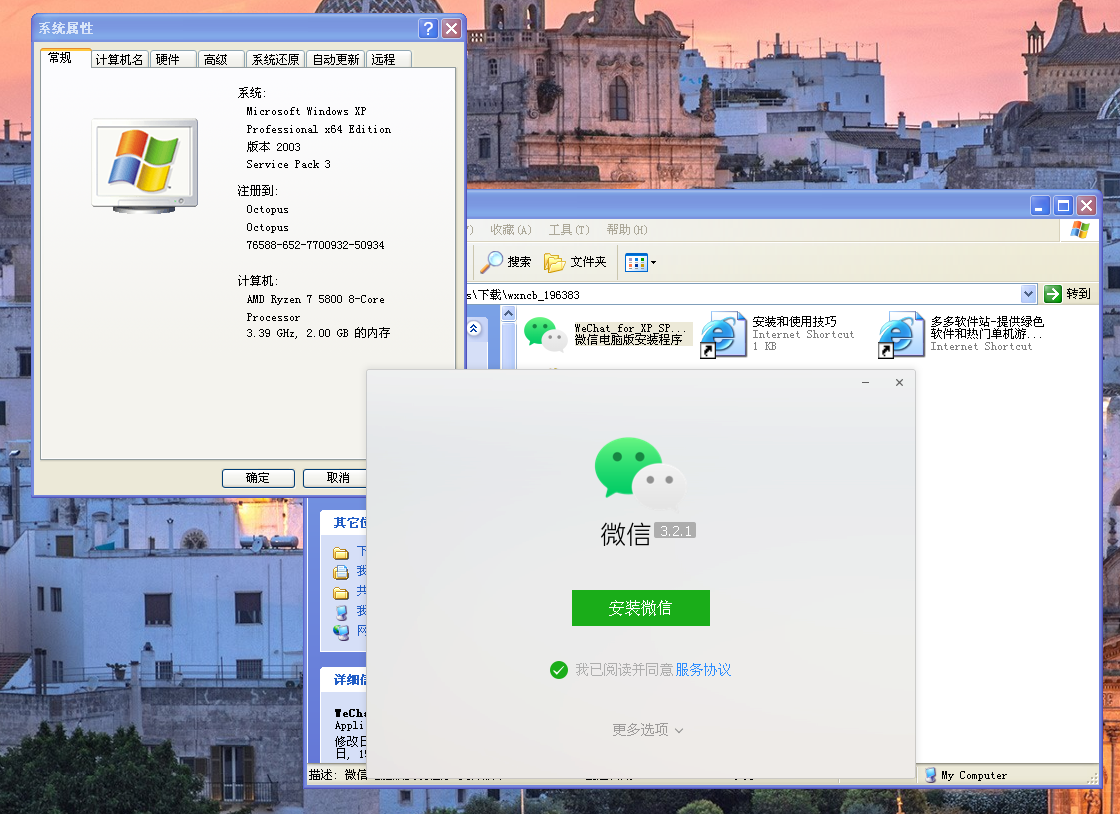Switch to the 系统还原 tab
This screenshot has height=814, width=1120.
[x=276, y=60]
